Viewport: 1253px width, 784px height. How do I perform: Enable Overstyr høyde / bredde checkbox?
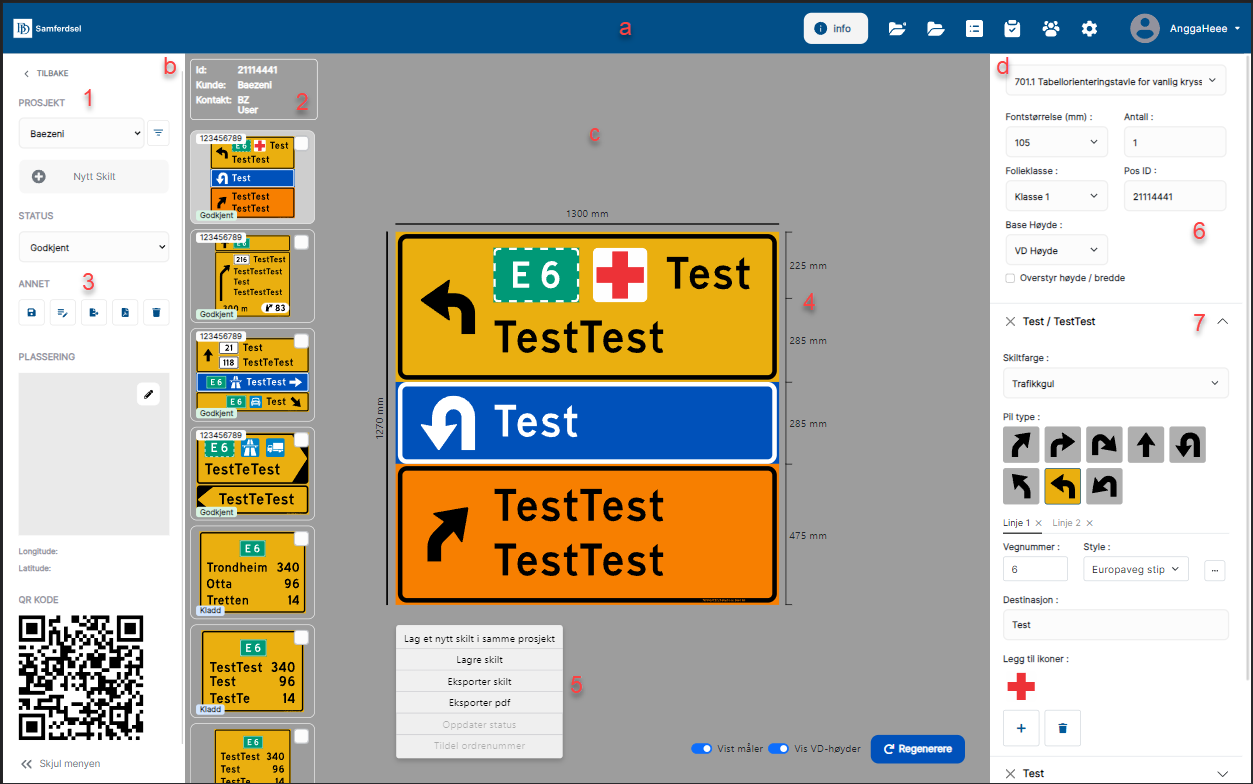(x=1010, y=277)
